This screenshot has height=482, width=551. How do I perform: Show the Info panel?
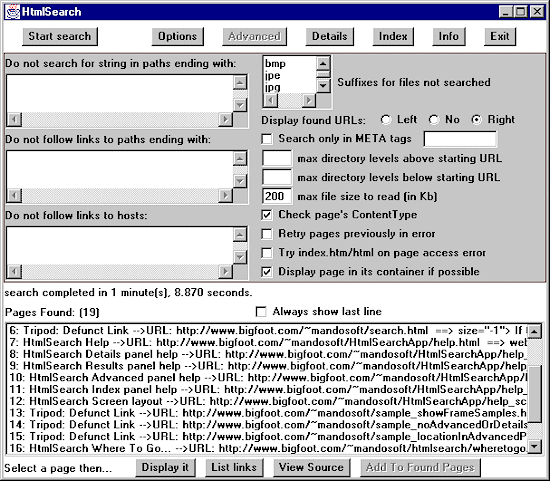(x=449, y=37)
